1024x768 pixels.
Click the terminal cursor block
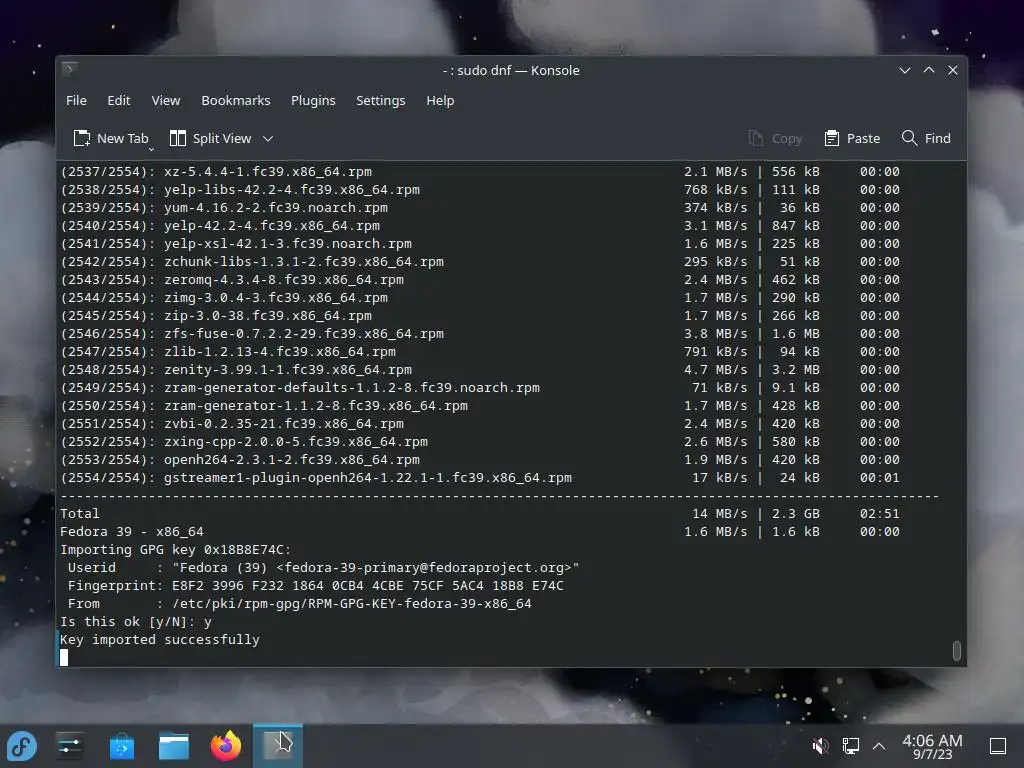(64, 657)
